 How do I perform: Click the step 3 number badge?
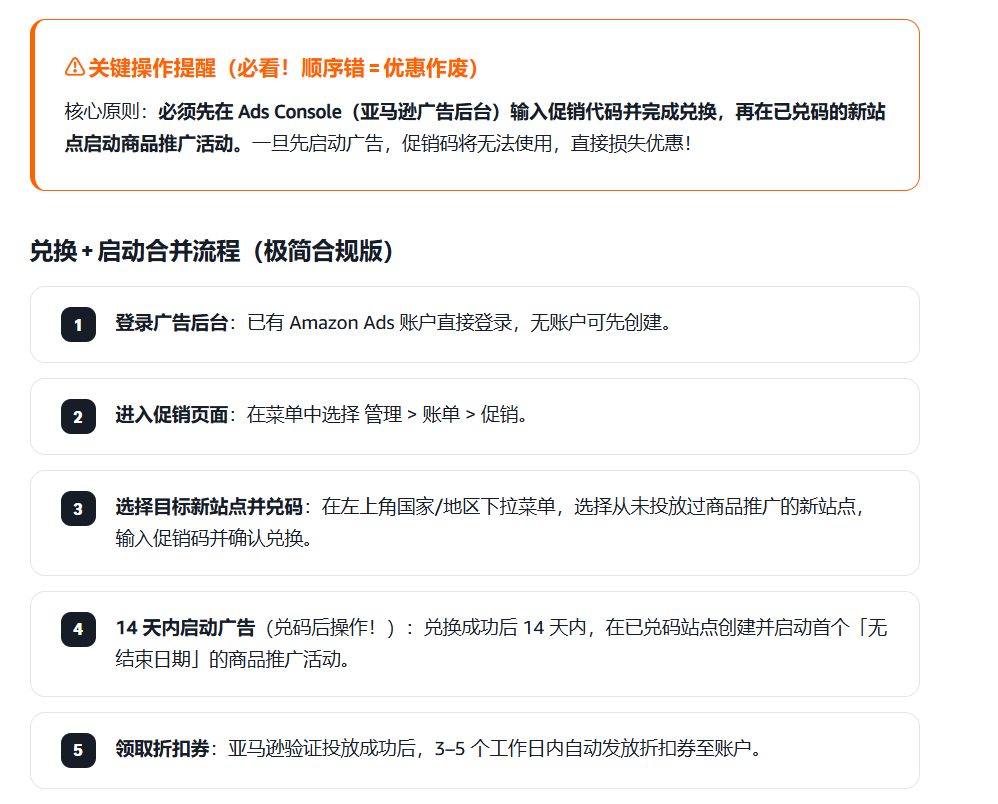(78, 509)
